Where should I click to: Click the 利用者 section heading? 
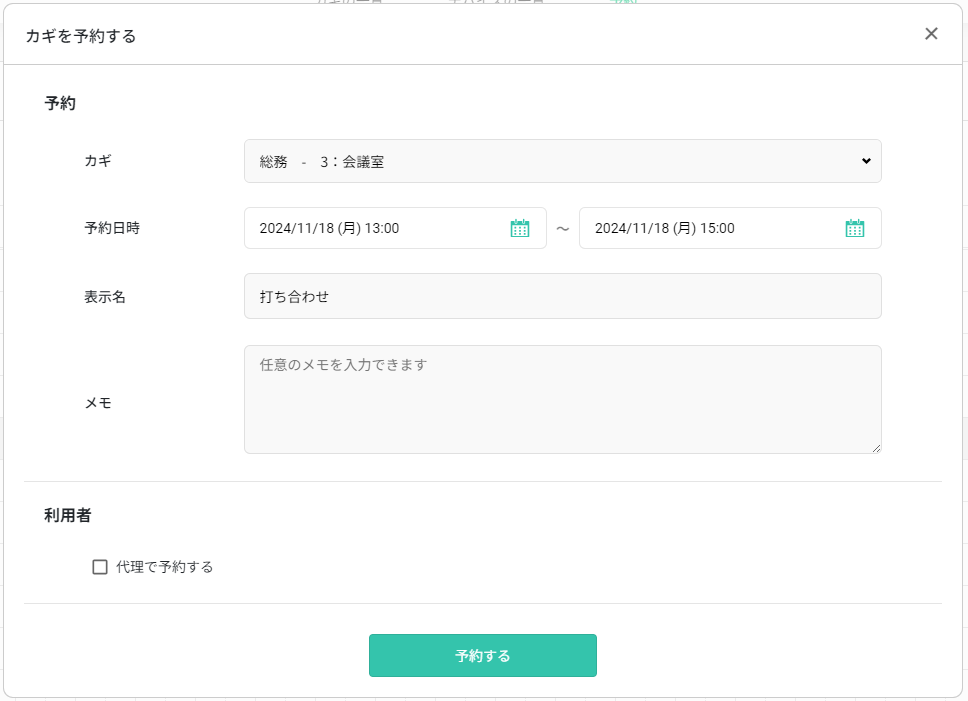(68, 516)
